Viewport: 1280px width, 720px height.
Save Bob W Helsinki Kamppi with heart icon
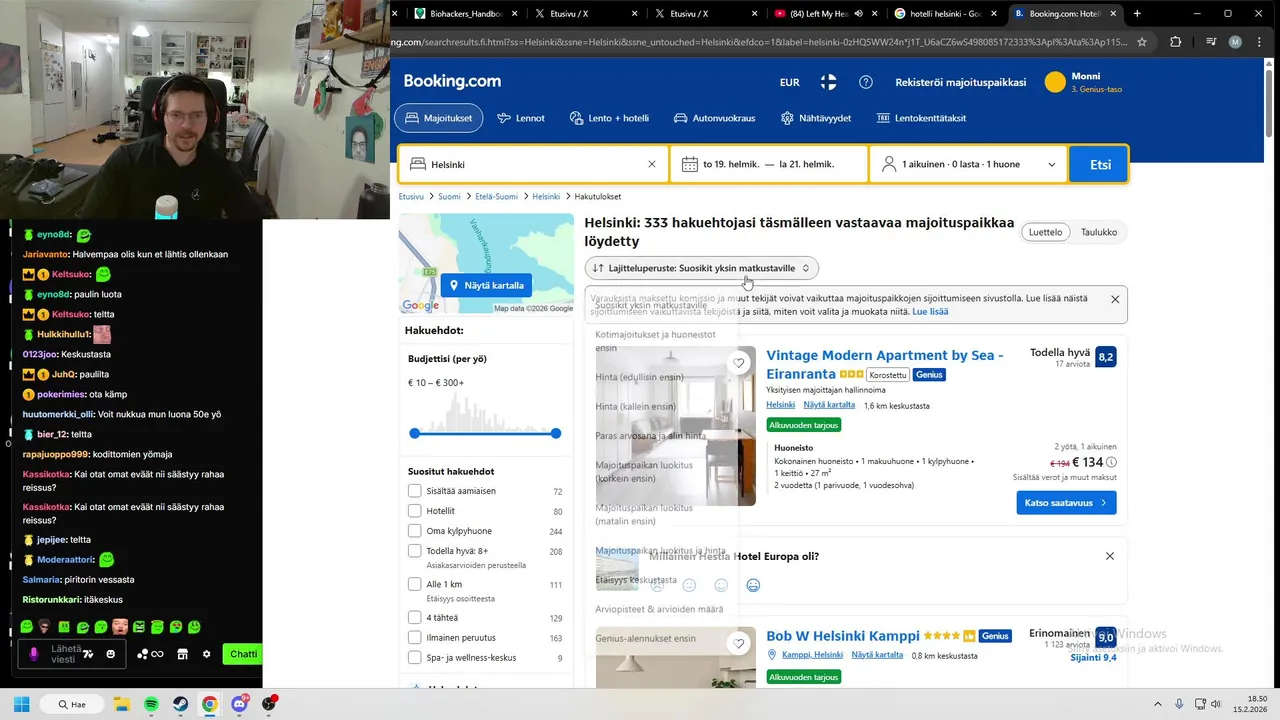pyautogui.click(x=739, y=643)
